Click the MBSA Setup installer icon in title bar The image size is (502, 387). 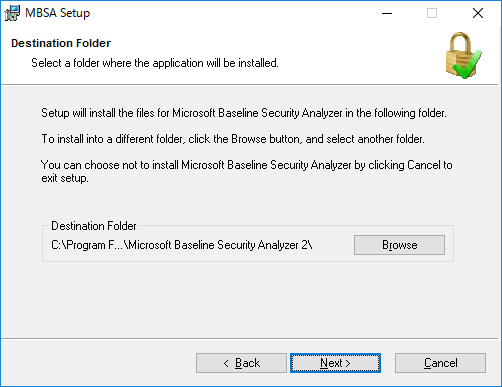[x=12, y=13]
